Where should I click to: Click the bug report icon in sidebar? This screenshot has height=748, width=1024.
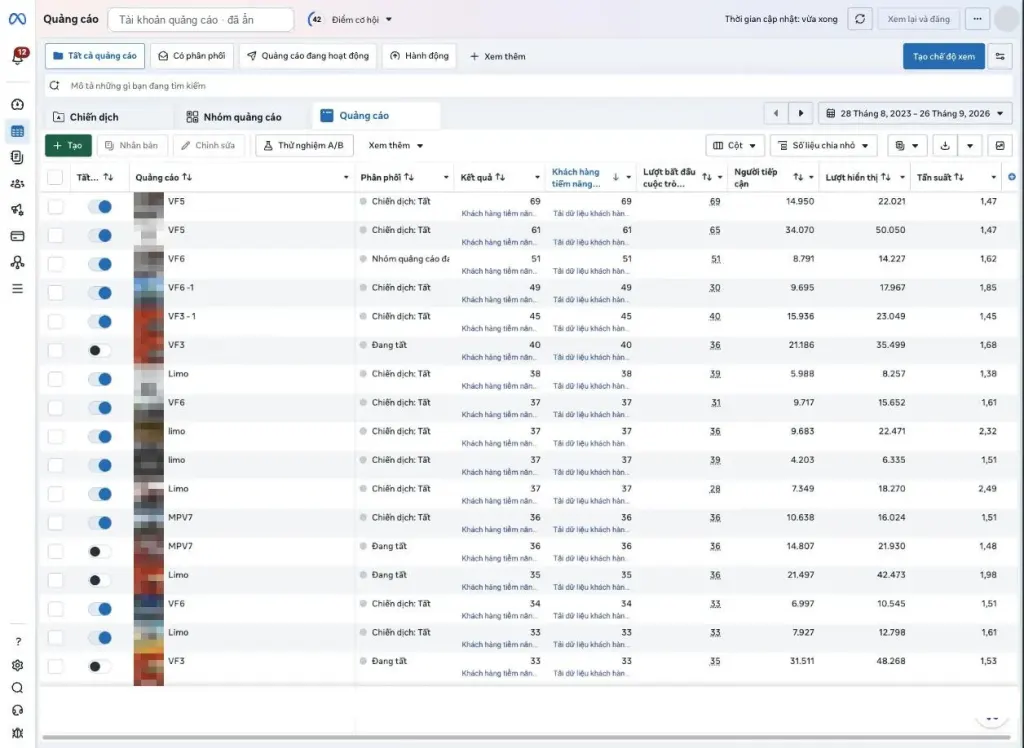pos(18,733)
